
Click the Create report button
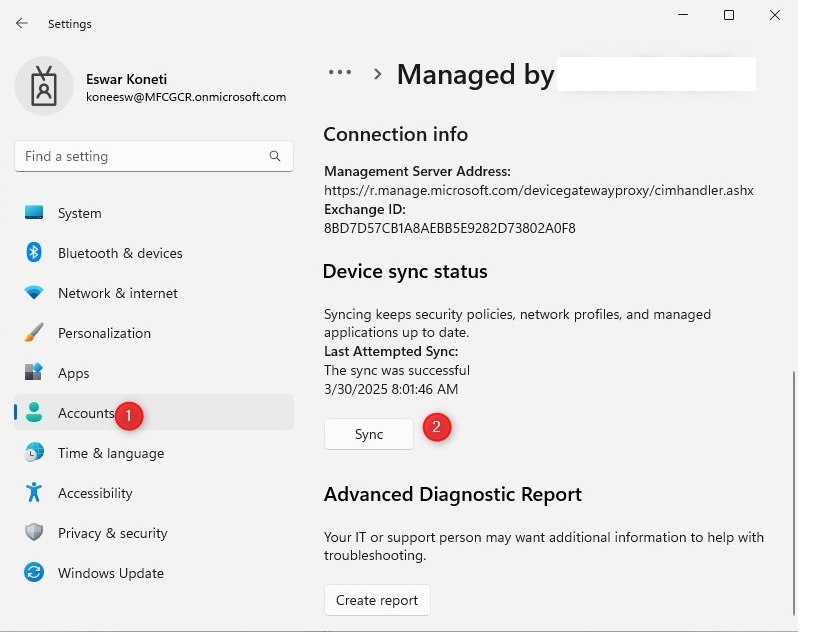377,600
